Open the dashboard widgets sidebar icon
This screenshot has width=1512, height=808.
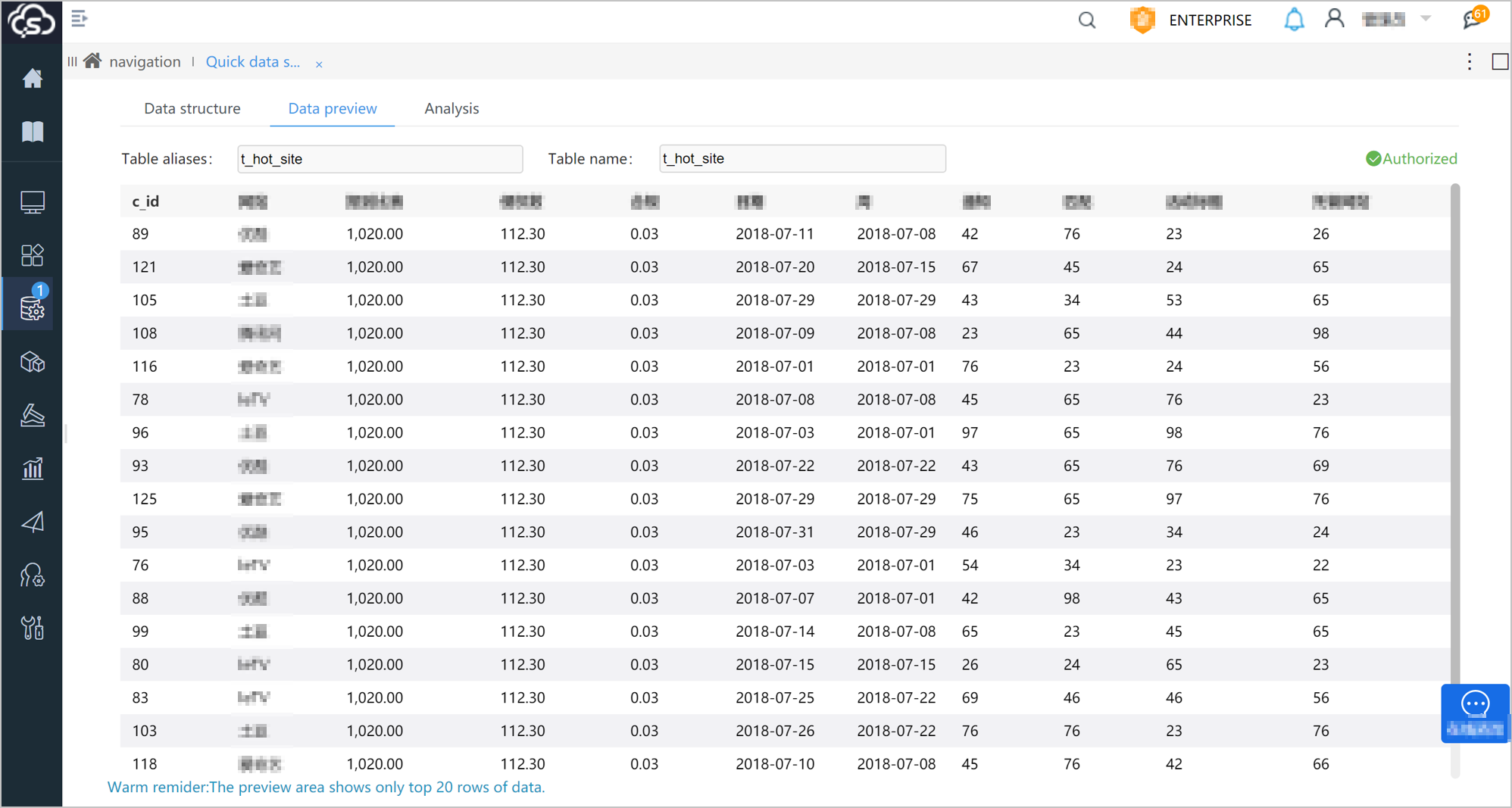[x=32, y=255]
